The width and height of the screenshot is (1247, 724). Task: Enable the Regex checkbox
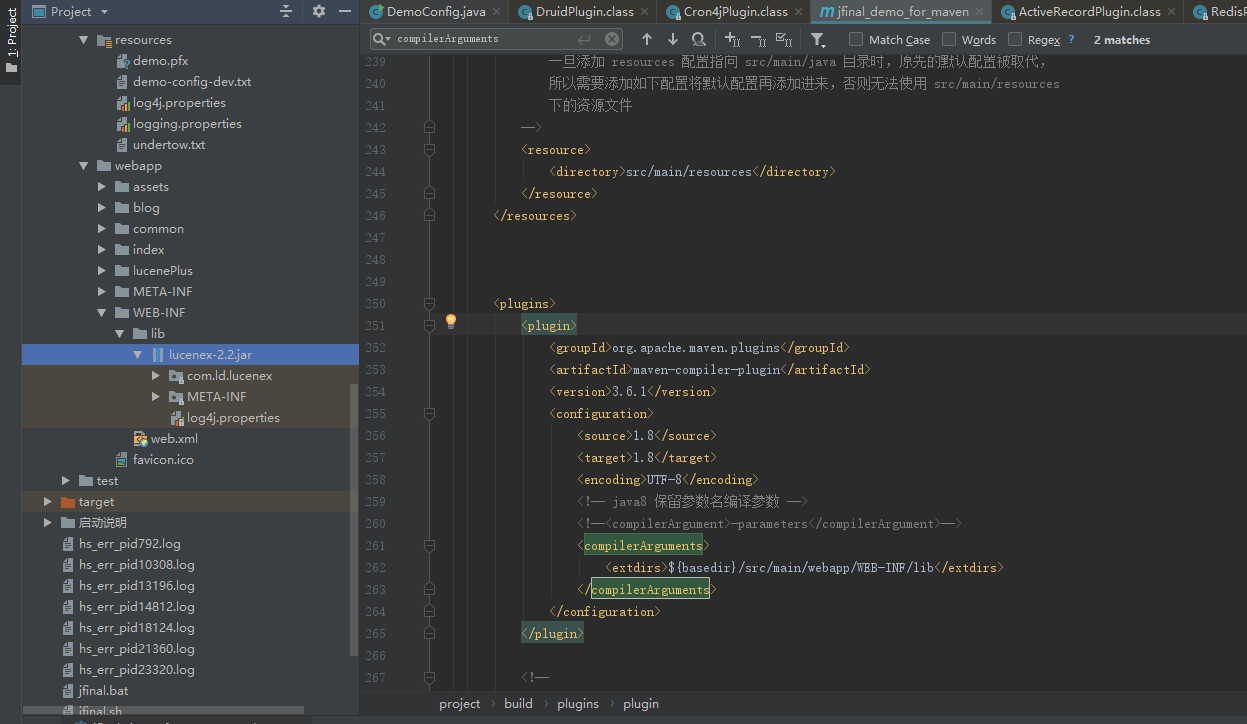click(x=1015, y=40)
